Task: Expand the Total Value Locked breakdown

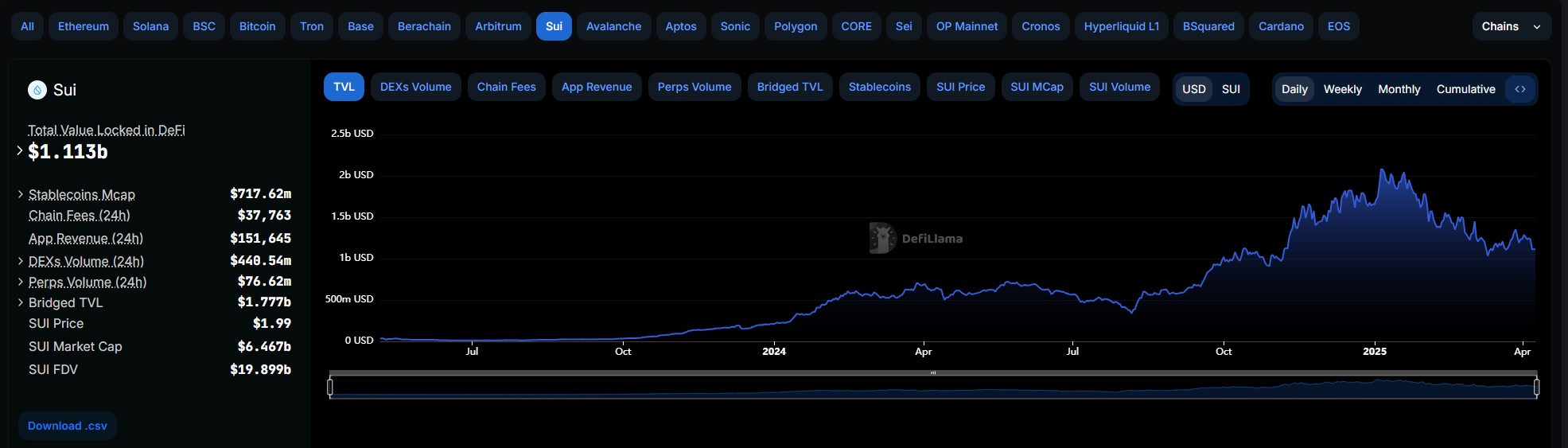Action: (x=20, y=150)
